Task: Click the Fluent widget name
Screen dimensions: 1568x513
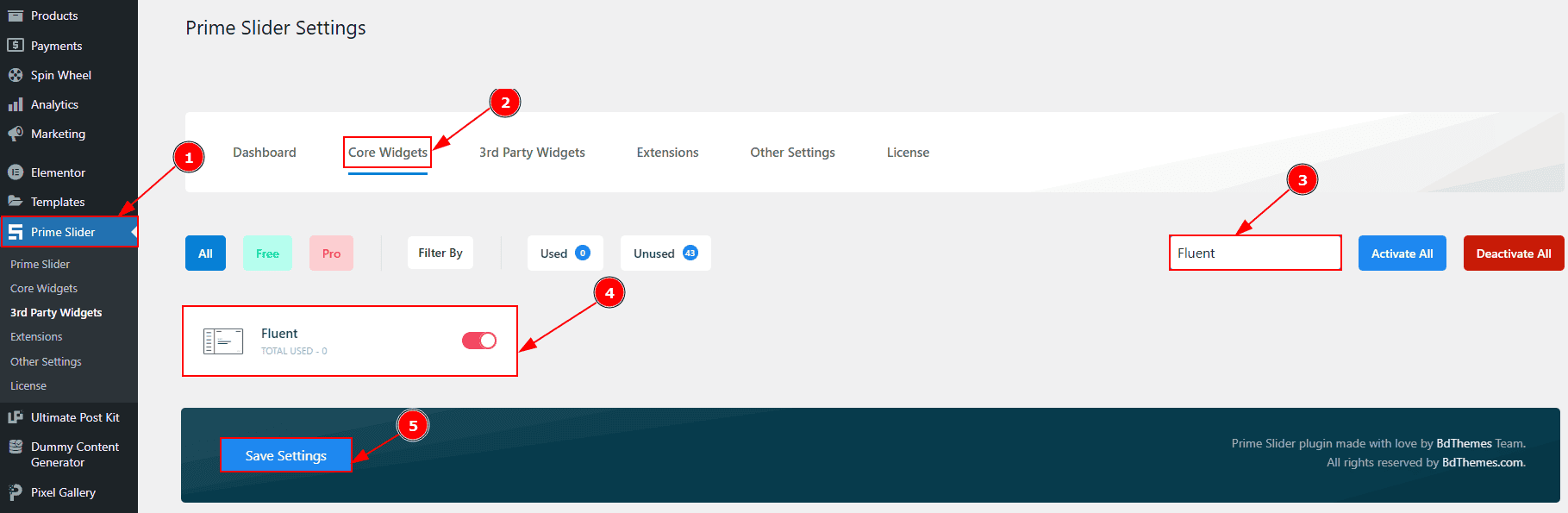Action: [x=279, y=334]
